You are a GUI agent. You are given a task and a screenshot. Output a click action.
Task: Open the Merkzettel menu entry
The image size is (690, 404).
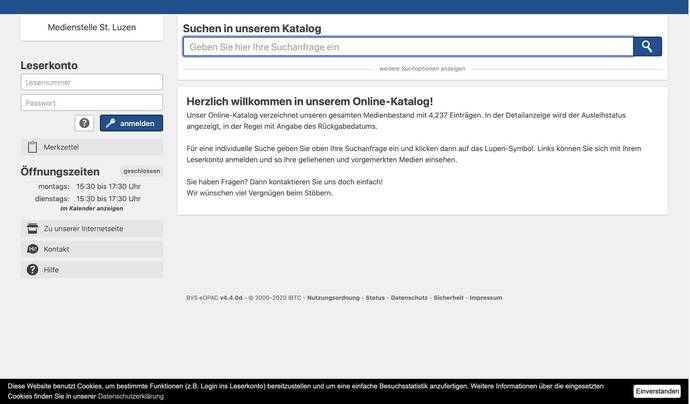tap(92, 147)
